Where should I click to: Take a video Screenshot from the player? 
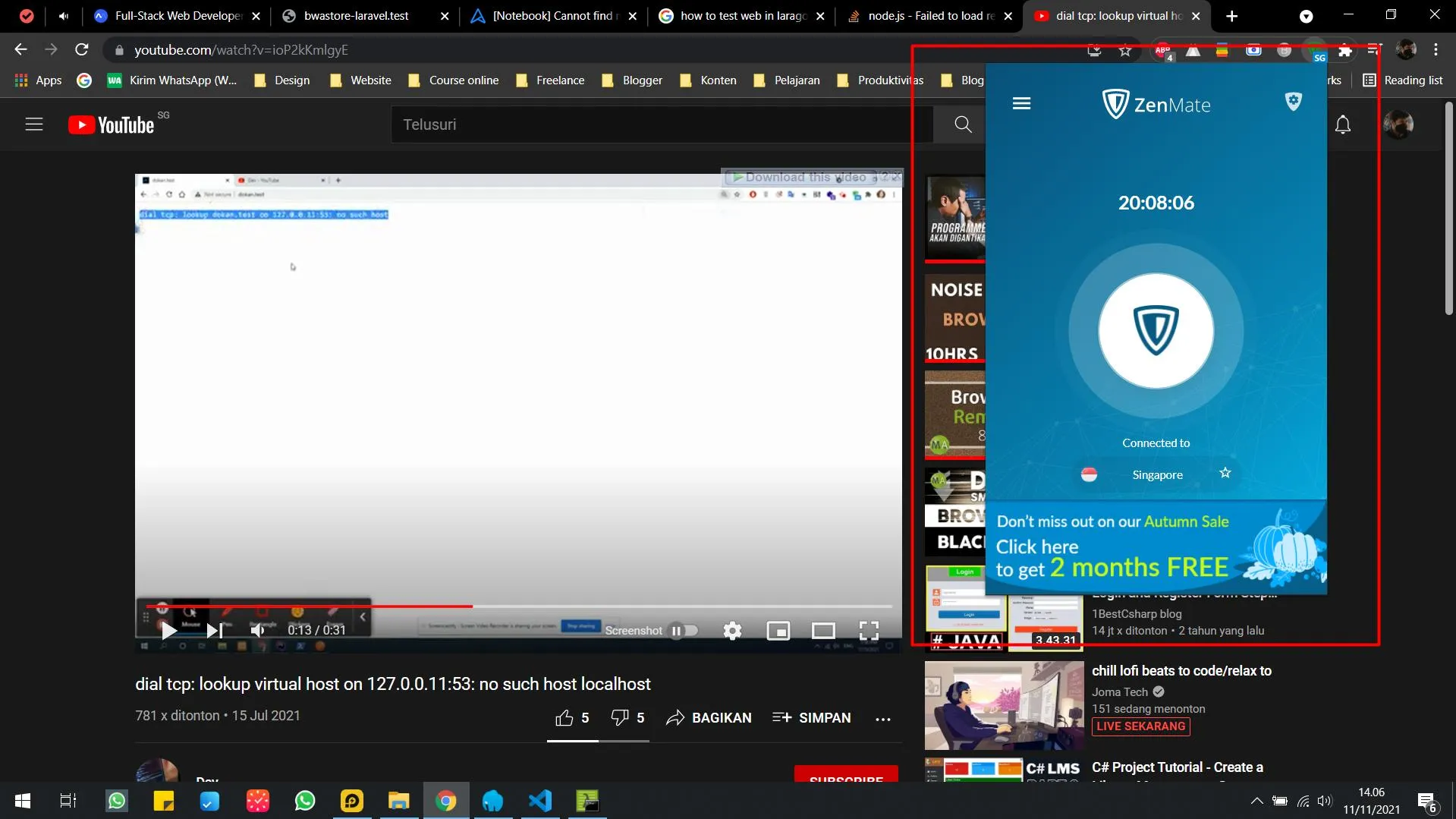[634, 631]
